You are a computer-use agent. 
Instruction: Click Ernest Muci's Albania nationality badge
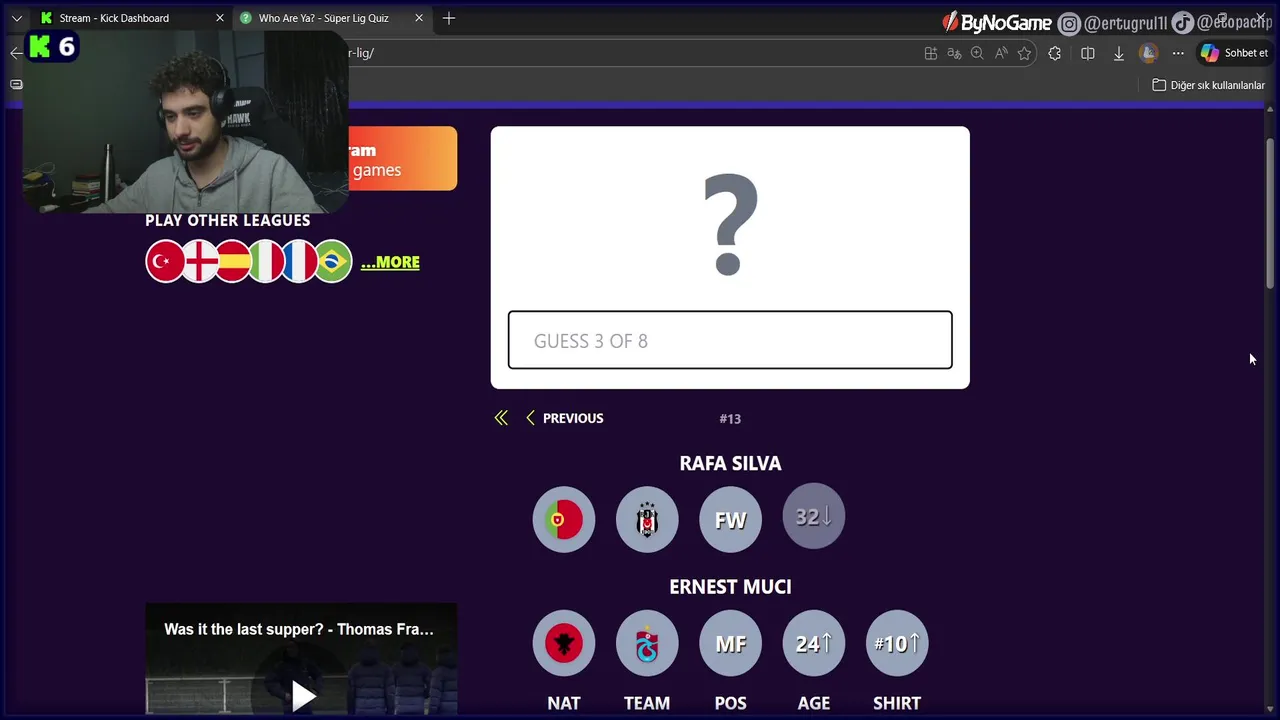[564, 643]
